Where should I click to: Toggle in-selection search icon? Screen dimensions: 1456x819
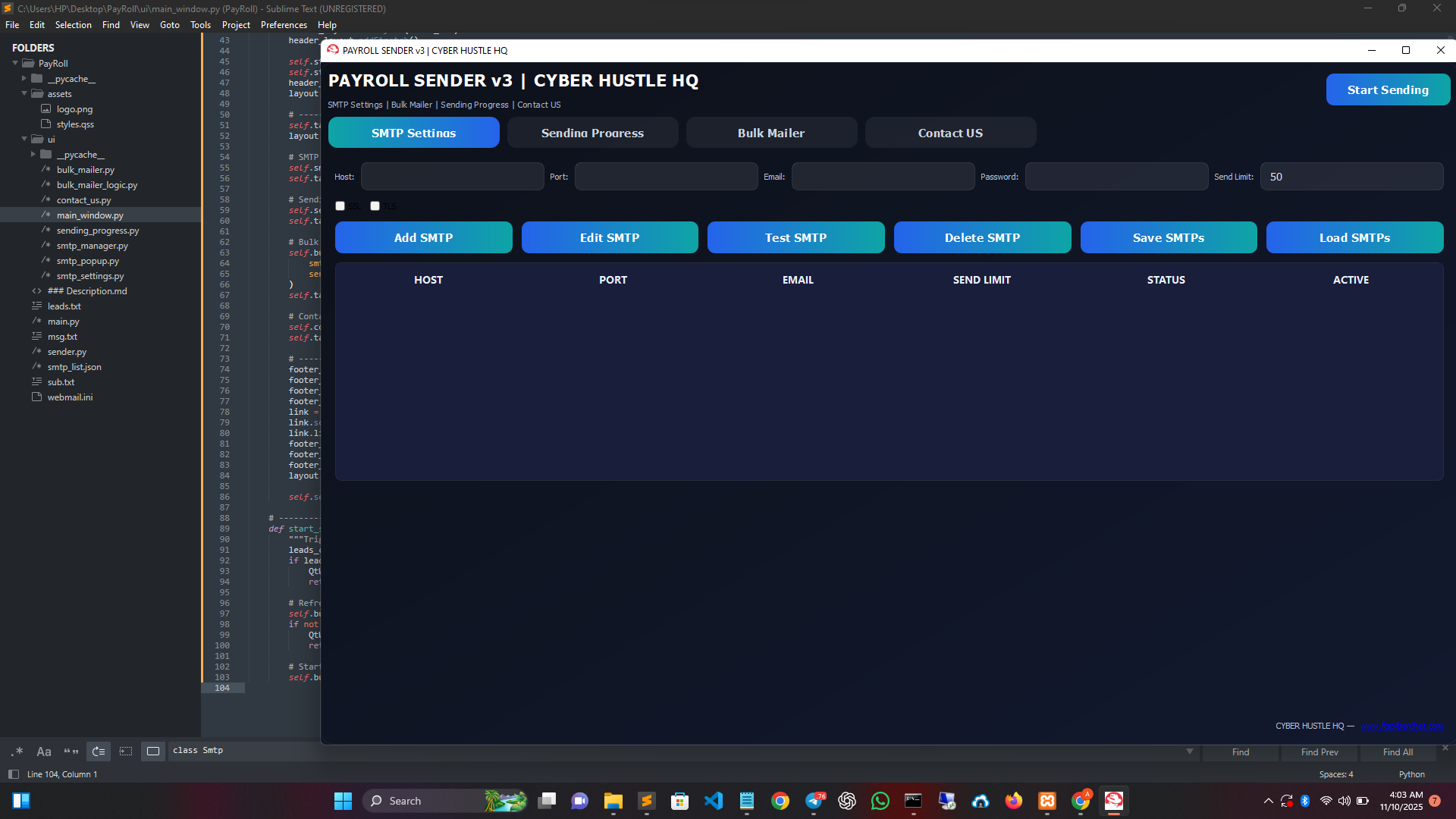[126, 752]
